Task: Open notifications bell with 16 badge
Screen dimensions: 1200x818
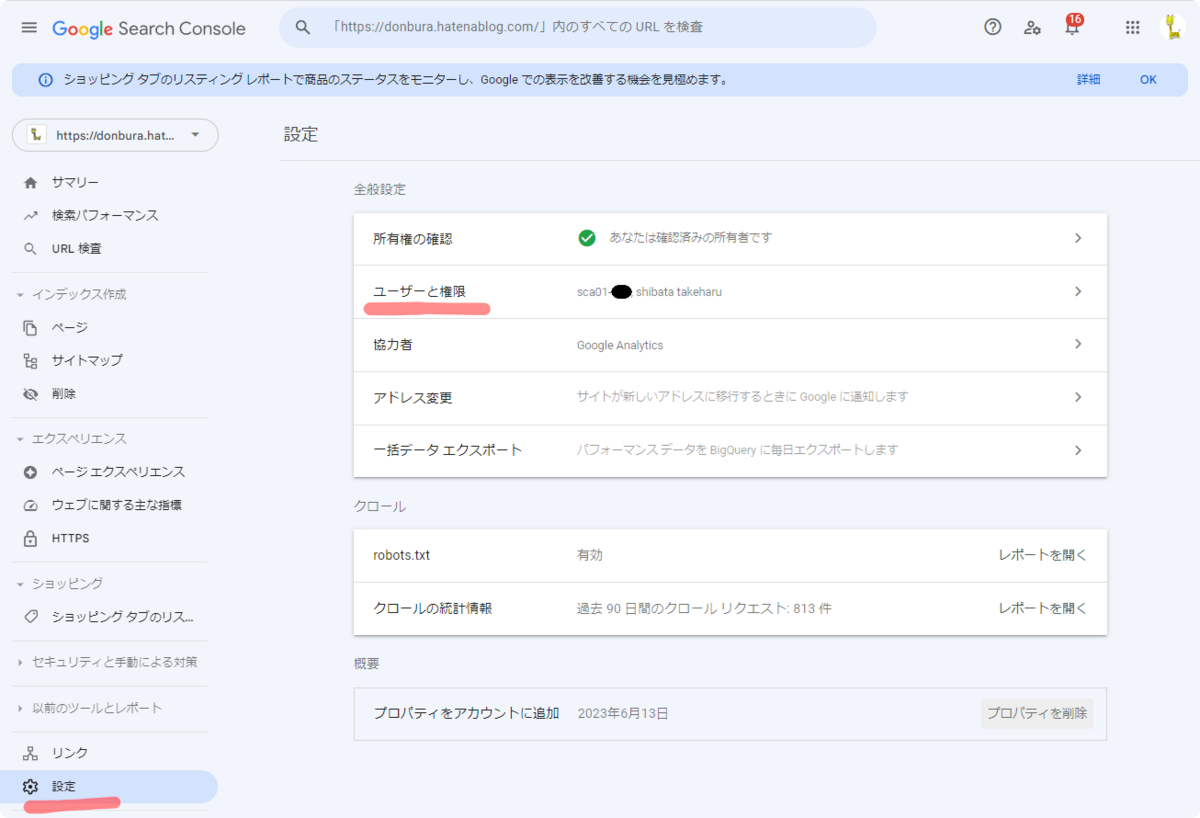Action: click(x=1073, y=27)
